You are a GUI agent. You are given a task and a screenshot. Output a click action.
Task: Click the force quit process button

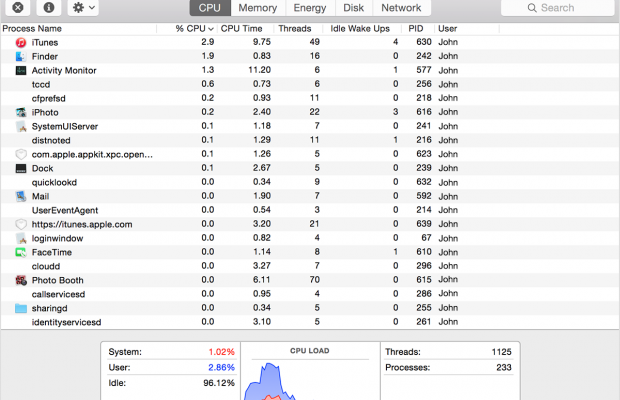pos(18,8)
